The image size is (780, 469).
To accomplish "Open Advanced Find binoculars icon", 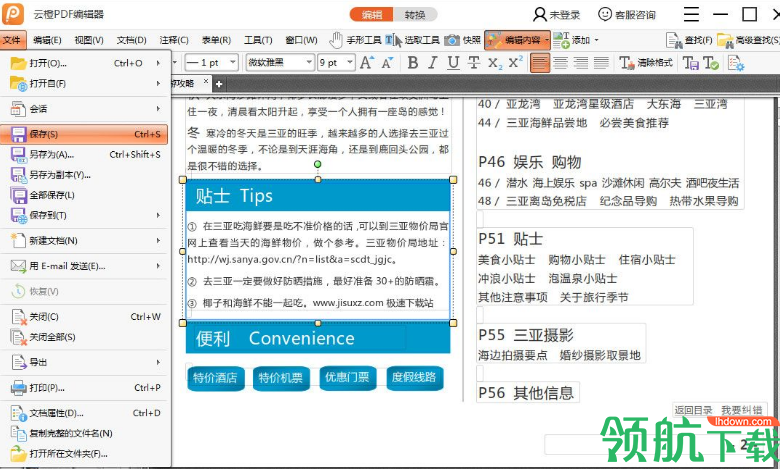I will click(x=725, y=40).
